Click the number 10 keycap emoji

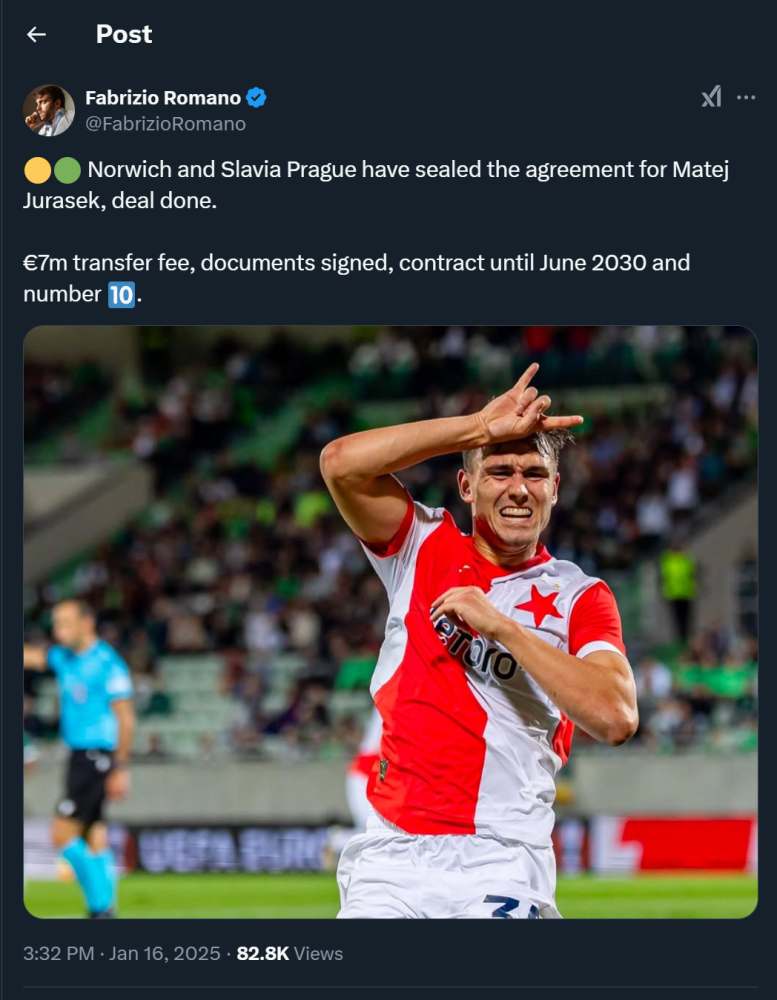[x=121, y=295]
